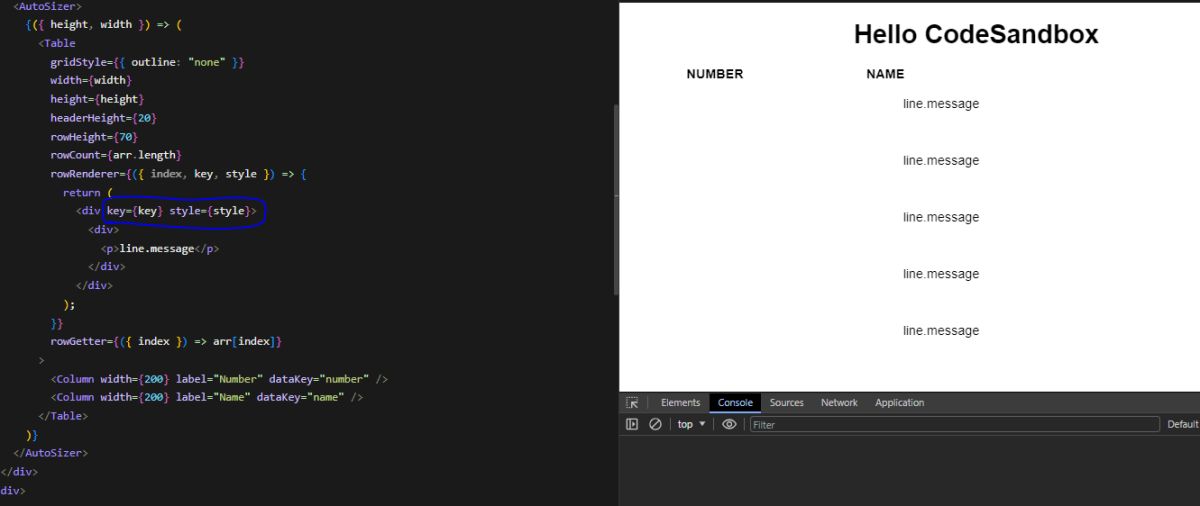Viewport: 1200px width, 506px height.
Task: Click the Column label="Number" code line
Action: click(219, 379)
